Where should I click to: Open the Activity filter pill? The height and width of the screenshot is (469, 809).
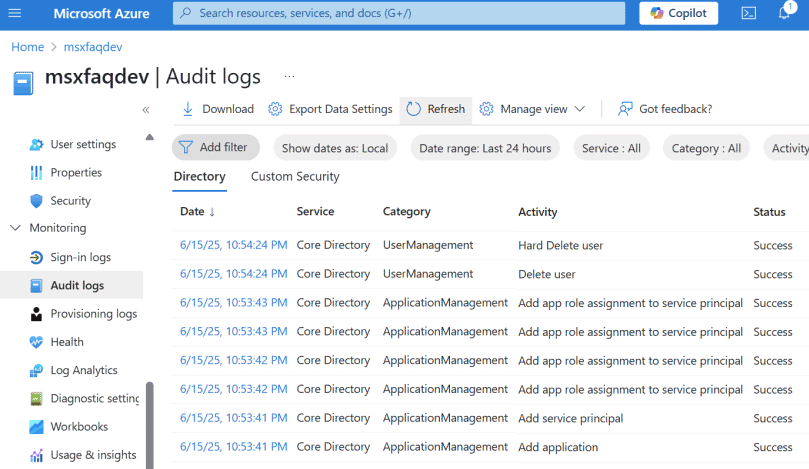787,148
